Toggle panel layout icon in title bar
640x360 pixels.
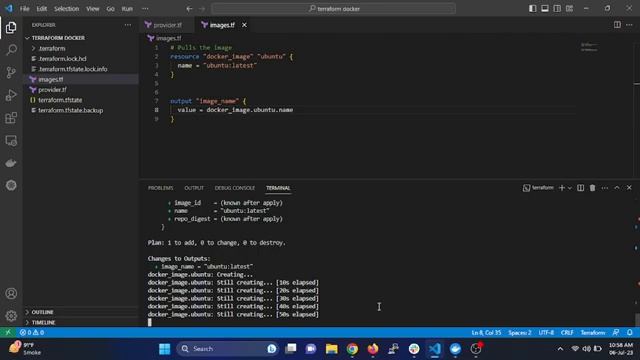(544, 9)
